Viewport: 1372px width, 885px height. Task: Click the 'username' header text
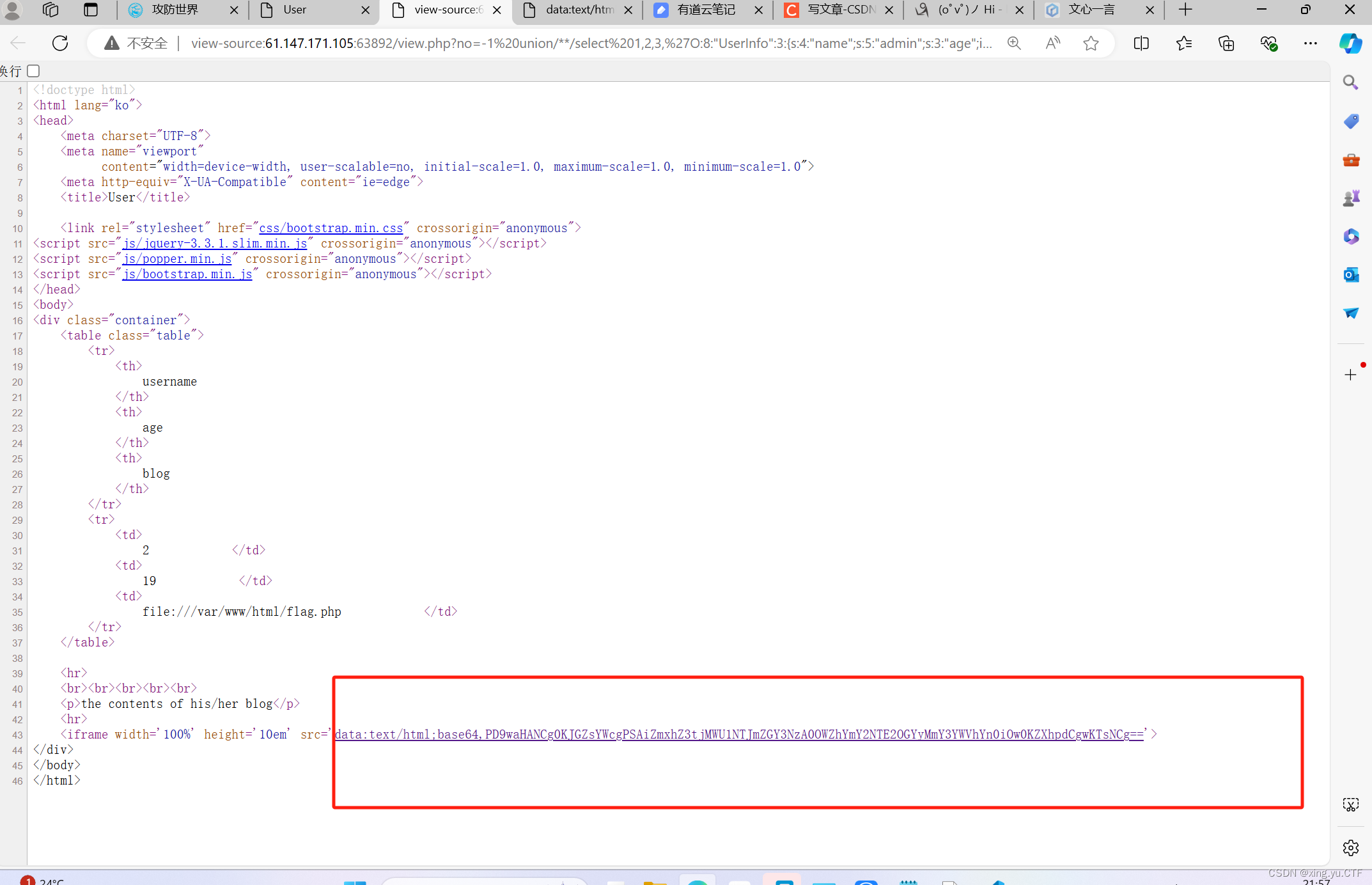(x=169, y=382)
